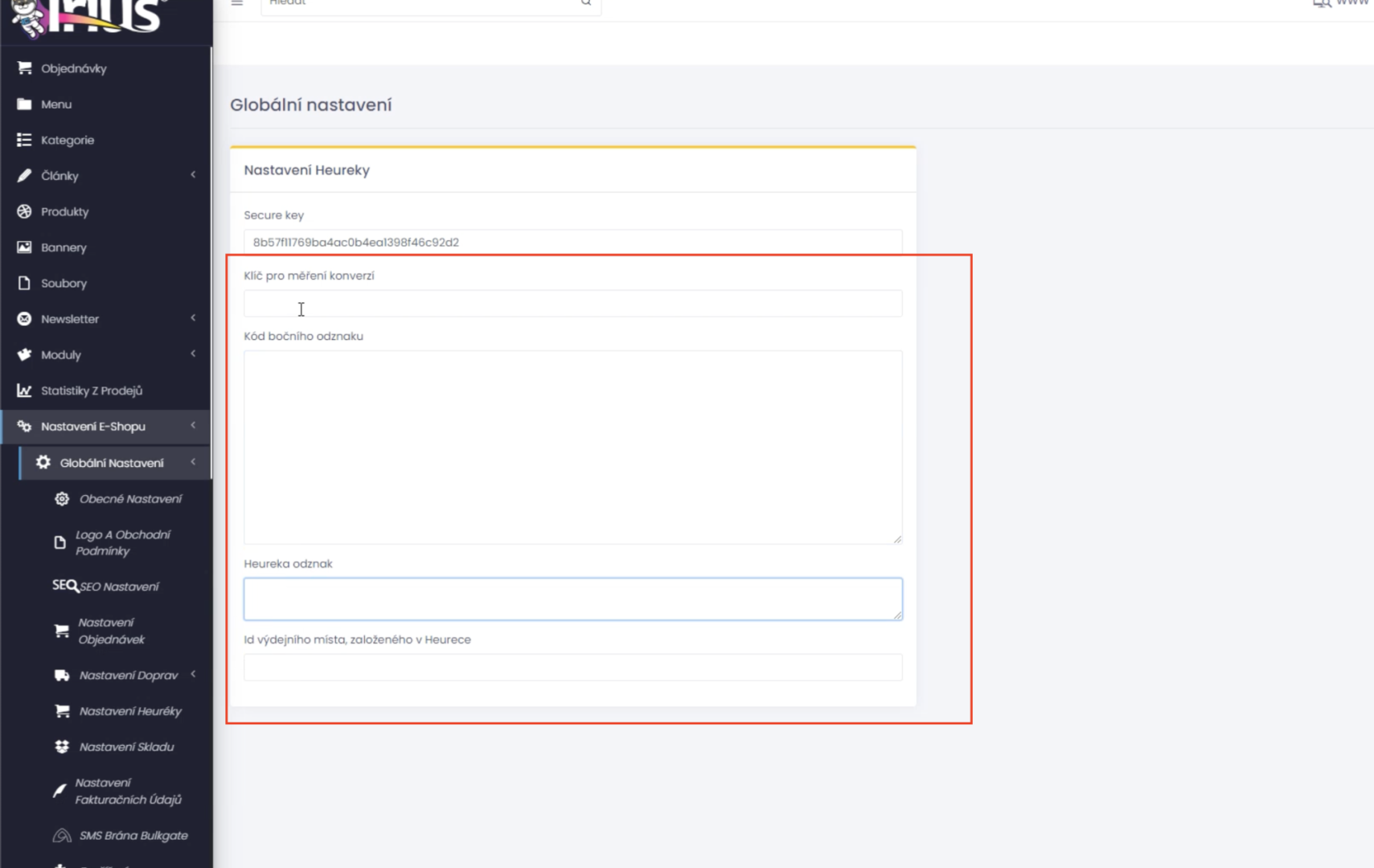Click the Nastavení Doprav truck icon
This screenshot has width=1374, height=868.
pos(62,675)
